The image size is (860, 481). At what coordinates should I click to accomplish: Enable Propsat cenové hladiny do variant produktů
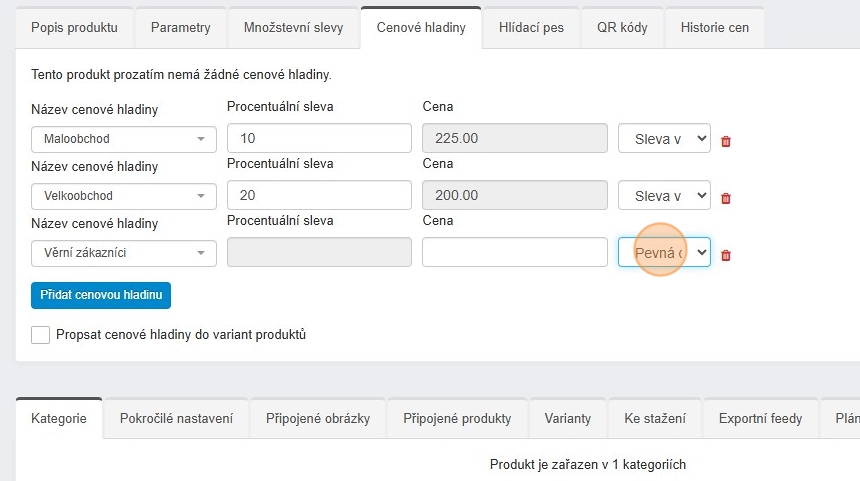tap(41, 335)
